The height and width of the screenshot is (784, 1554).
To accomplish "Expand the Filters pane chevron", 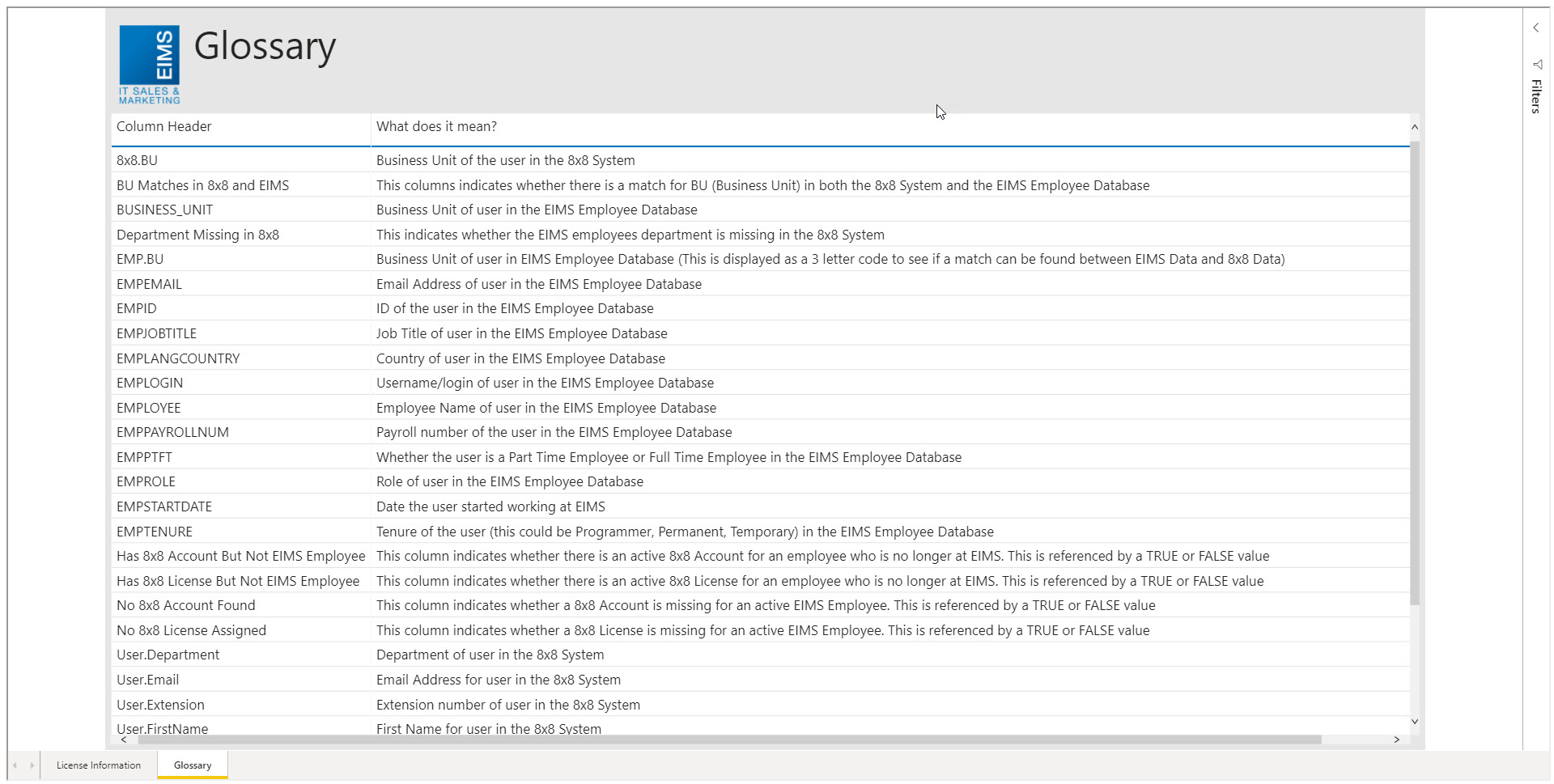I will pyautogui.click(x=1535, y=28).
